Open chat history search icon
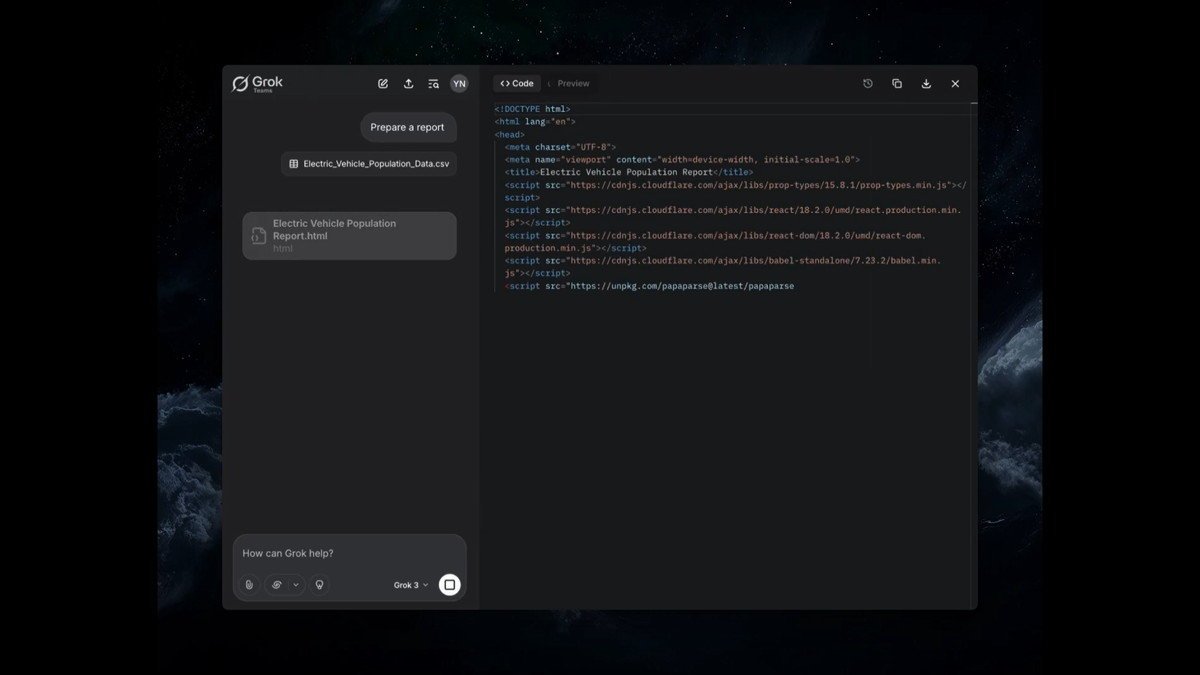Screen dimensions: 1200x675 pos(433,84)
